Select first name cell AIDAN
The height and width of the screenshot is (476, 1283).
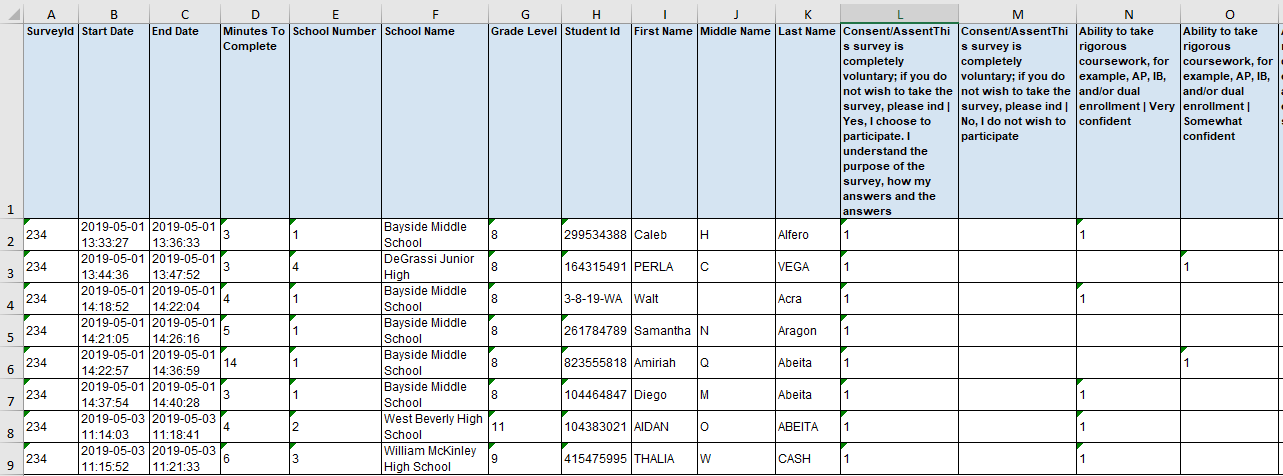[664, 427]
